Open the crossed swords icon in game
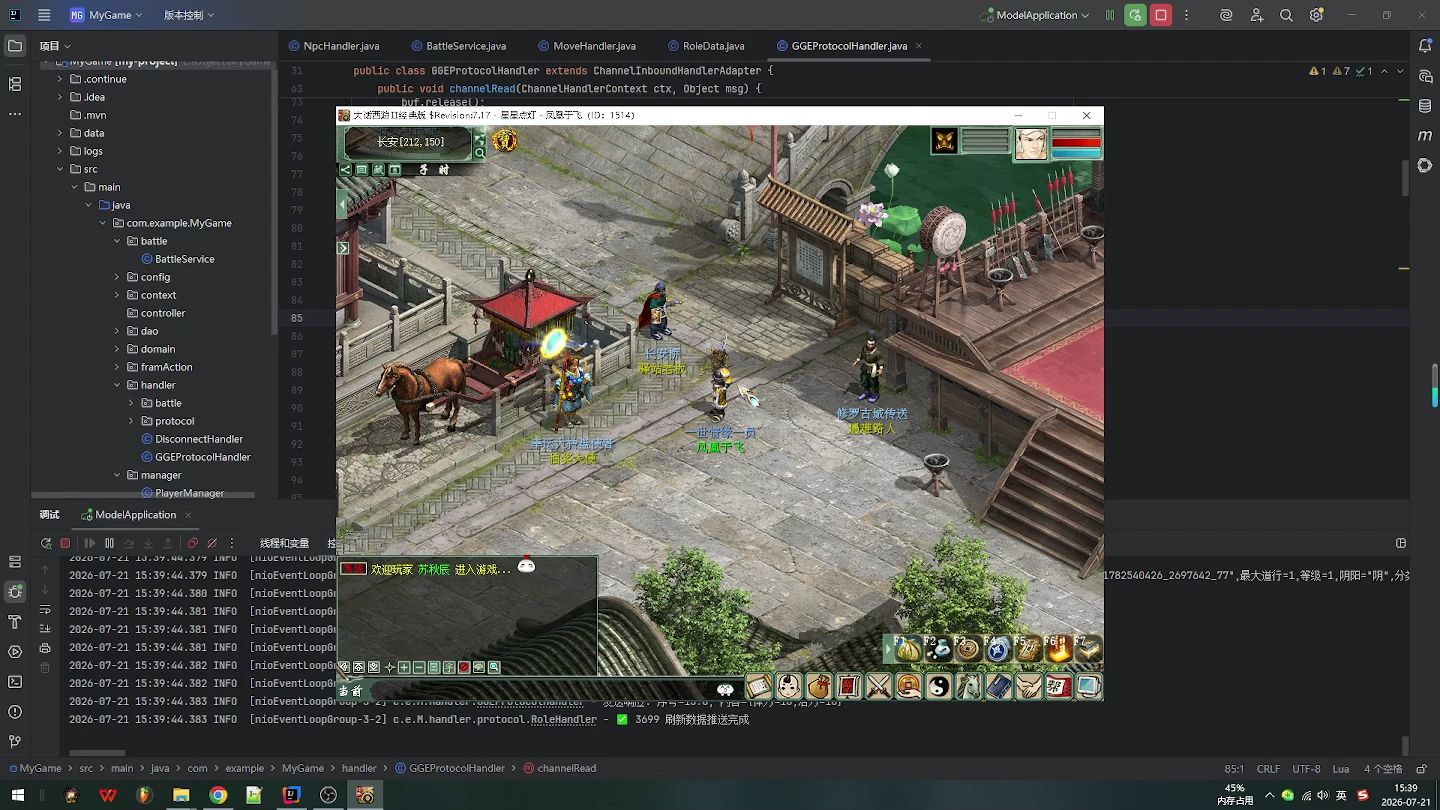This screenshot has height=810, width=1440. point(878,686)
